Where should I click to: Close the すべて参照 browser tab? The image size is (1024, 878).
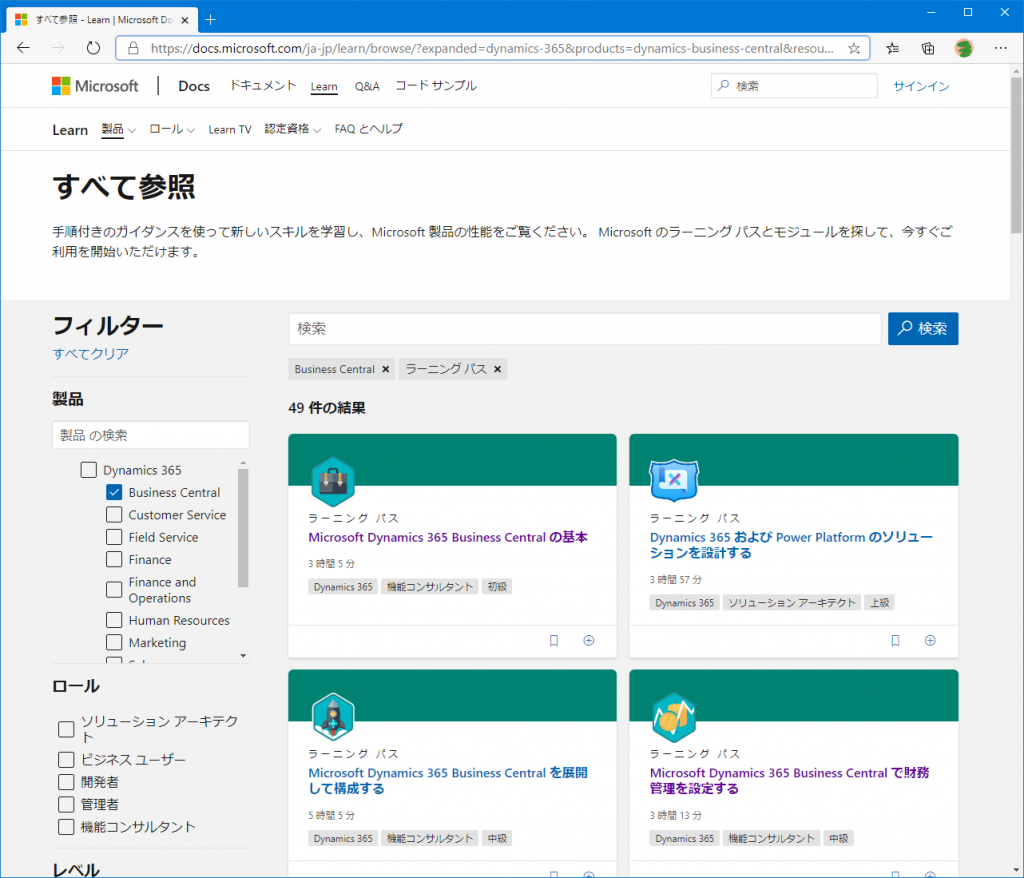[x=185, y=20]
